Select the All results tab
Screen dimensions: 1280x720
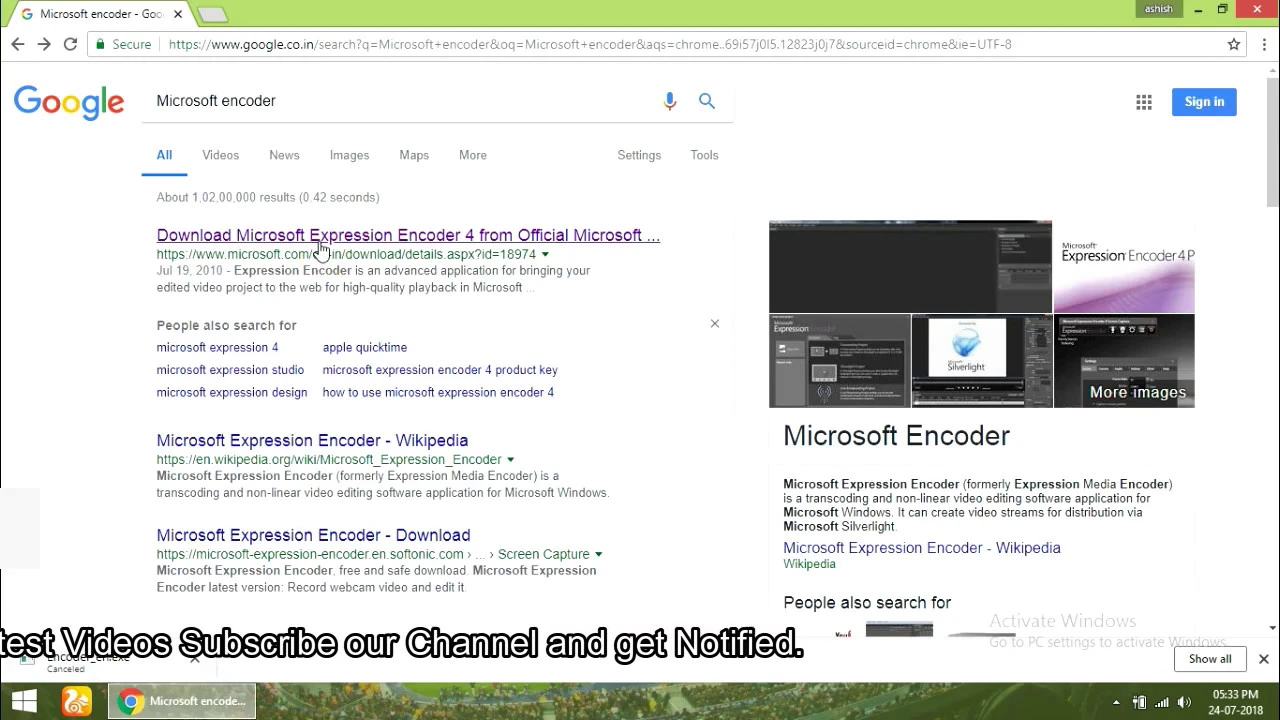point(164,155)
